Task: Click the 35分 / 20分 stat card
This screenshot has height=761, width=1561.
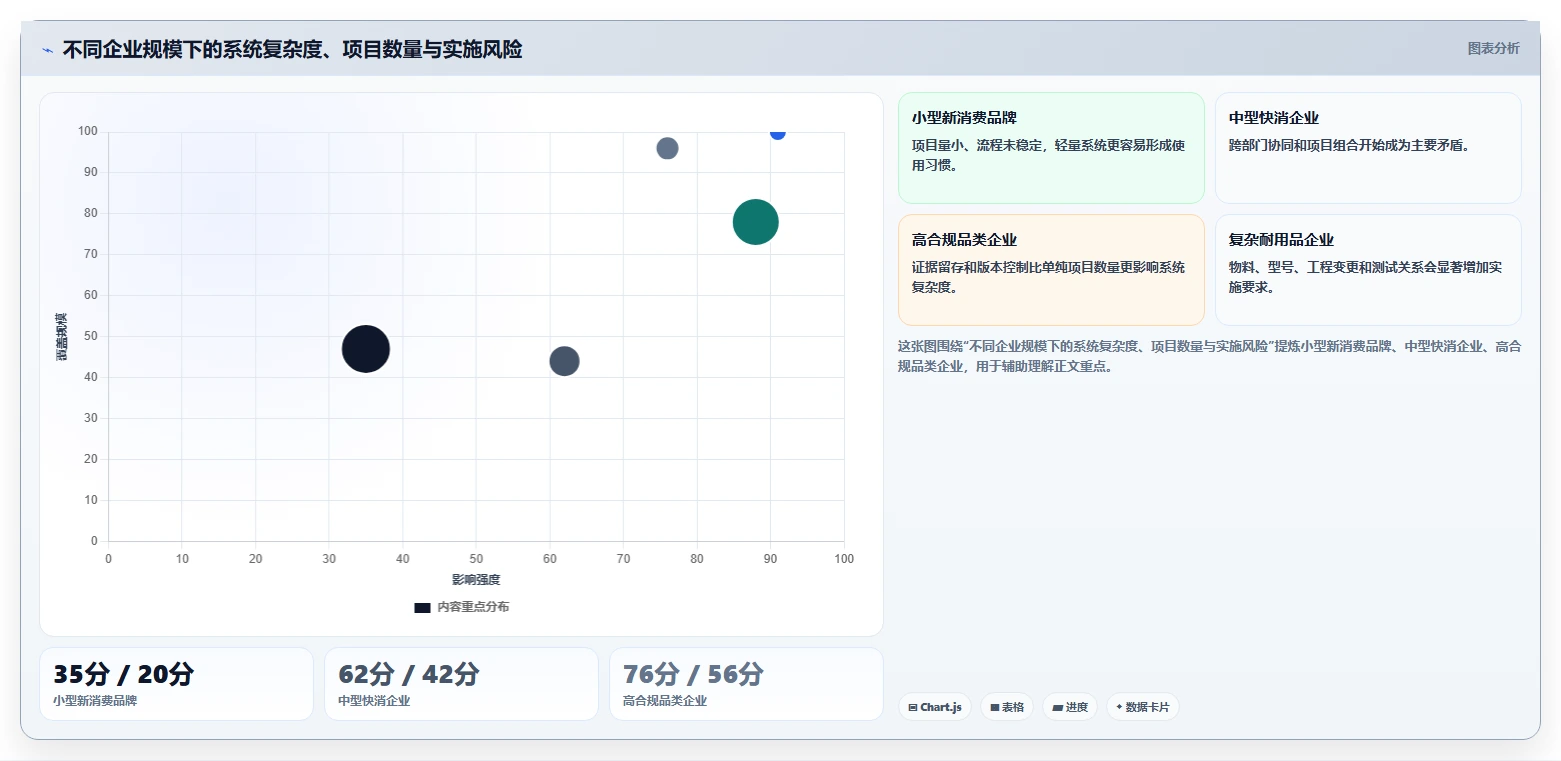Action: click(x=176, y=684)
